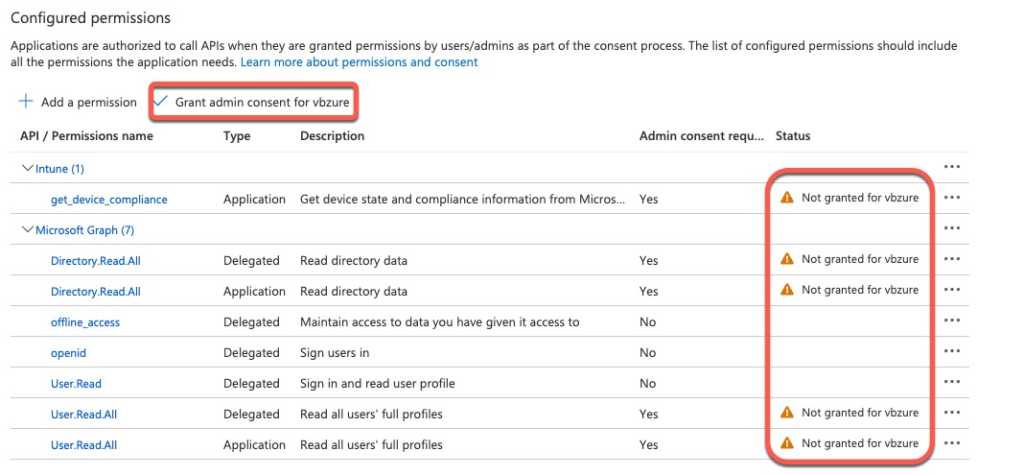The image size is (1024, 475).
Task: Open ellipsis menu for openid row
Action: pyautogui.click(x=952, y=352)
